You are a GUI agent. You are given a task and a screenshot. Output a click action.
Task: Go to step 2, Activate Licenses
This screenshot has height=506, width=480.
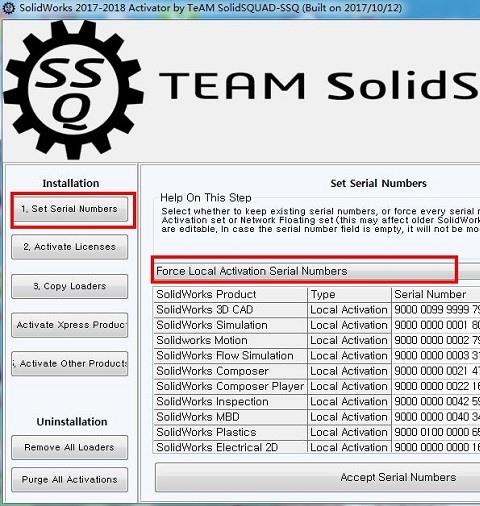pyautogui.click(x=70, y=247)
